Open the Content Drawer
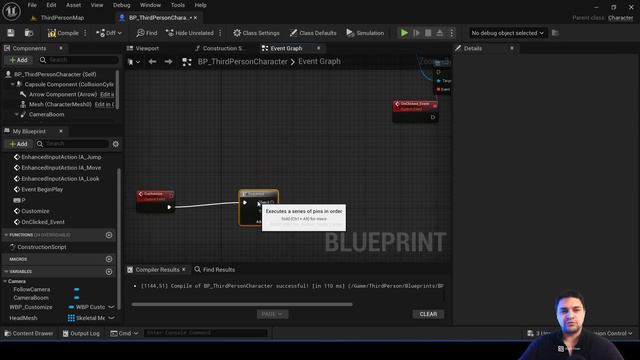 tap(29, 333)
